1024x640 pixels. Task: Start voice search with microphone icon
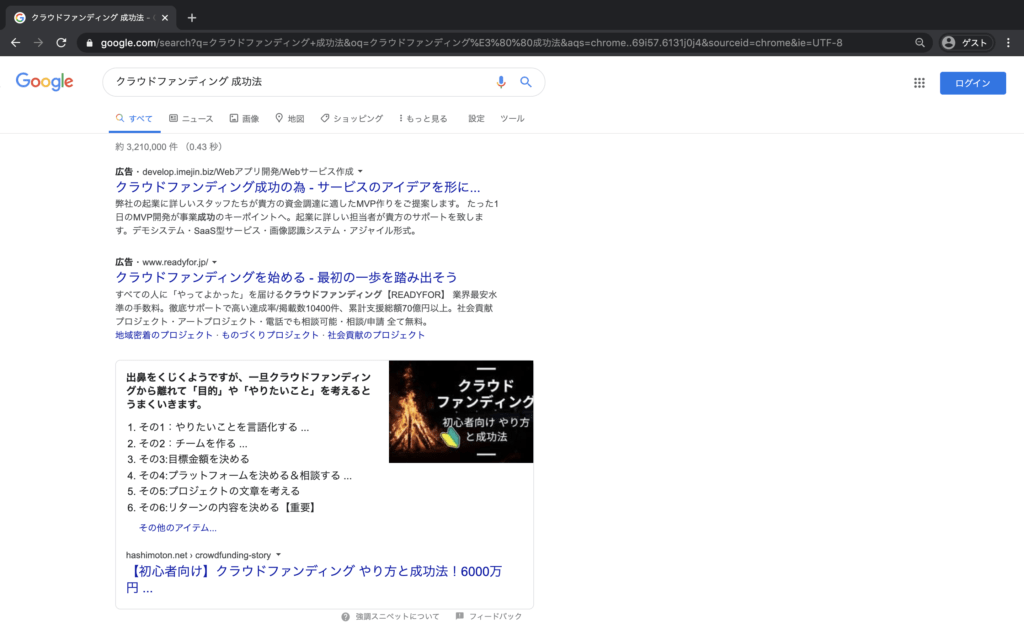tap(501, 82)
